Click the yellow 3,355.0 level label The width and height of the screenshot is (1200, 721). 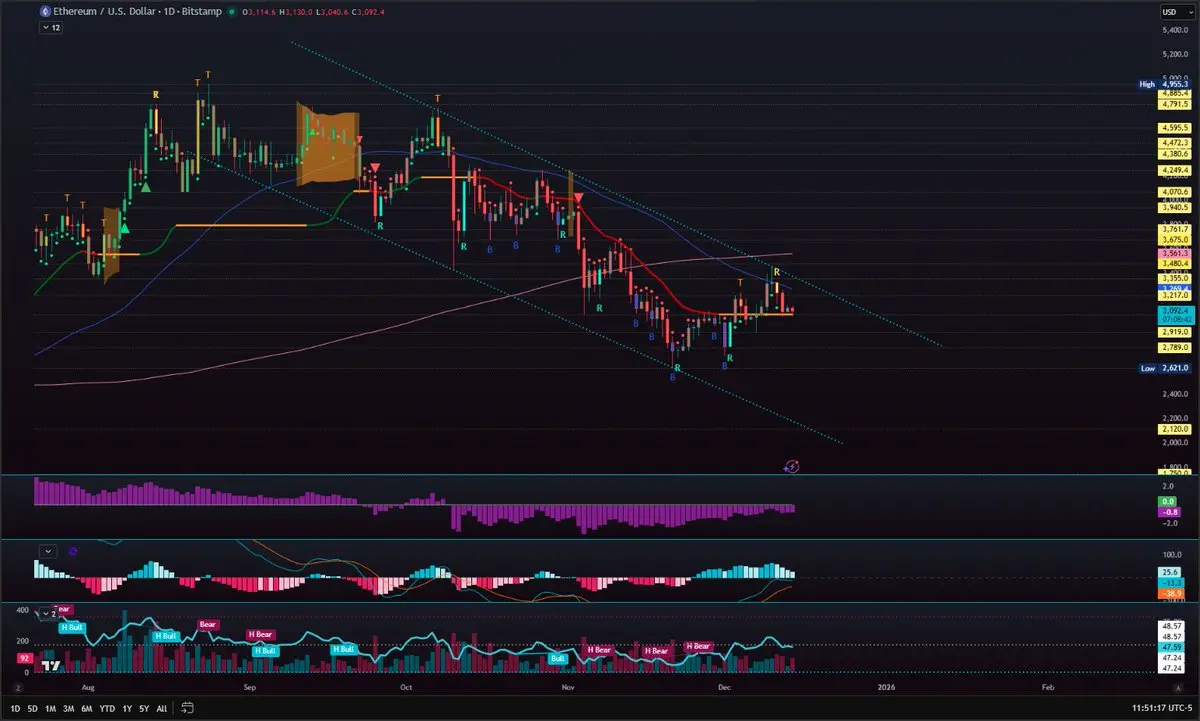pyautogui.click(x=1173, y=277)
